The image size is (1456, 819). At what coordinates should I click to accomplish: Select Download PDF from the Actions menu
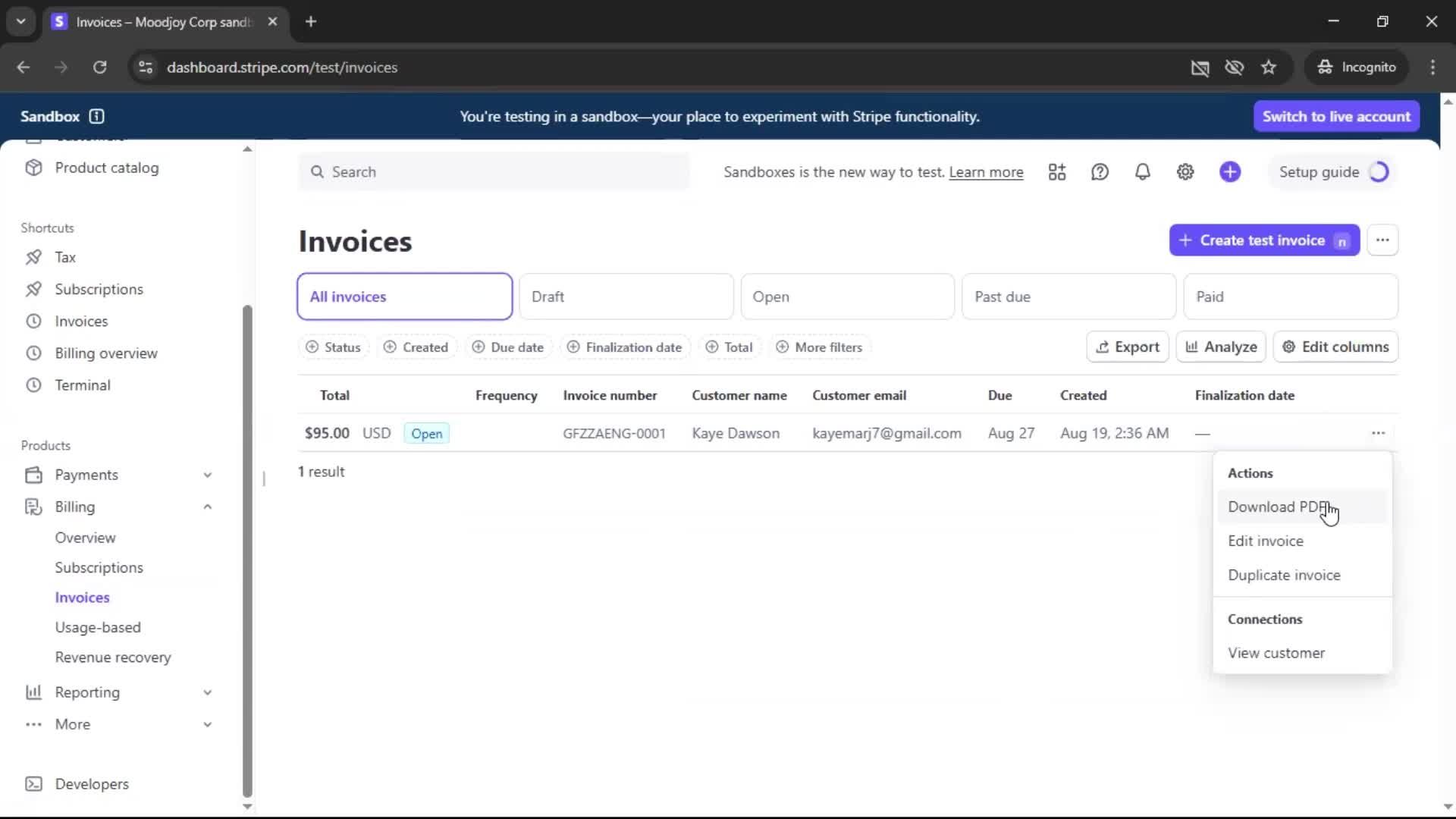1278,507
